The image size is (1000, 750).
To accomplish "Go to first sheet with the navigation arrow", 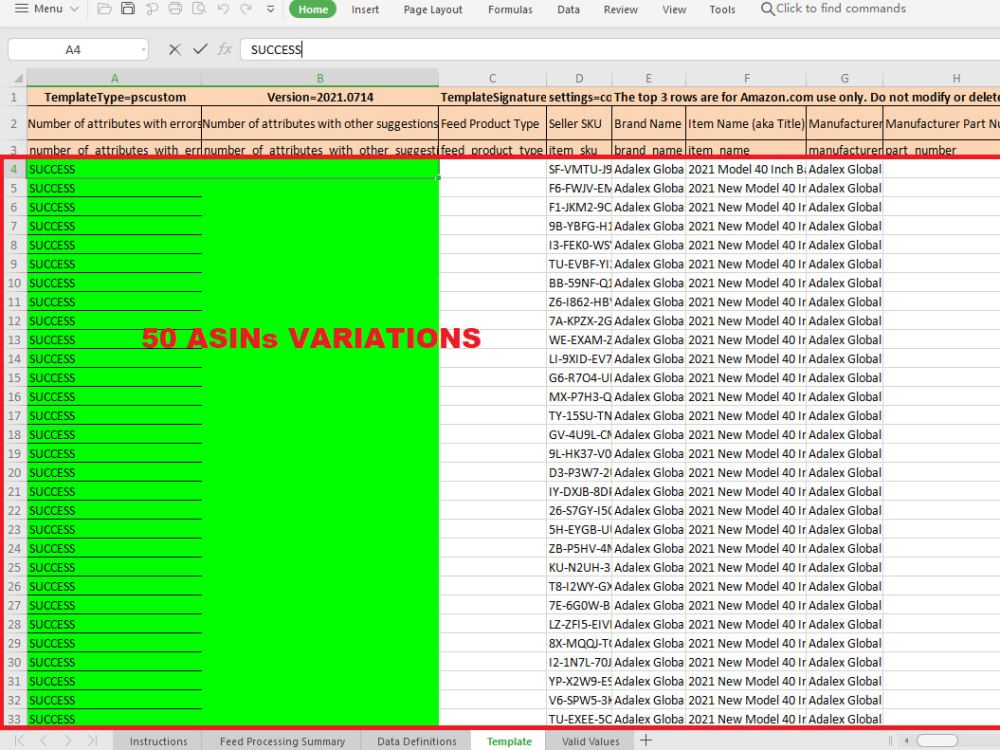I will tap(19, 740).
